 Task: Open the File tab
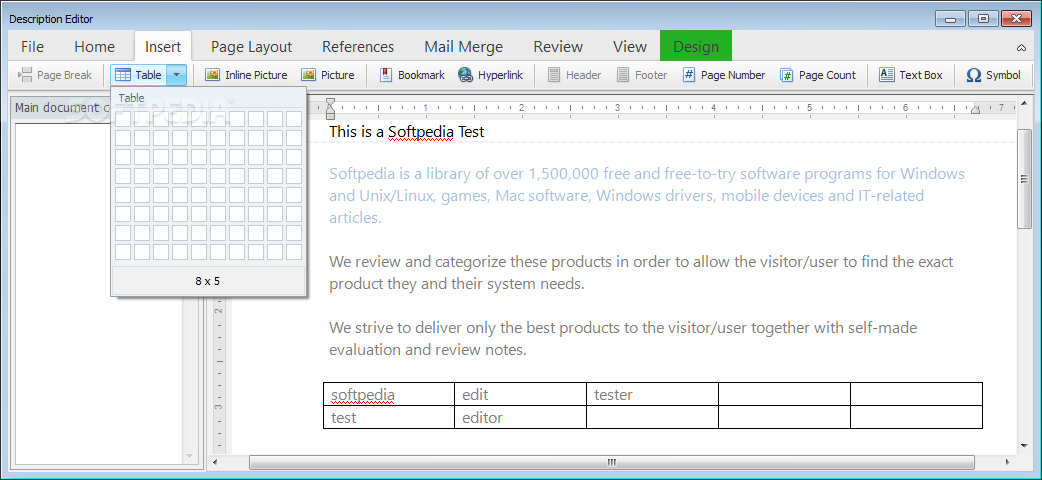point(33,47)
